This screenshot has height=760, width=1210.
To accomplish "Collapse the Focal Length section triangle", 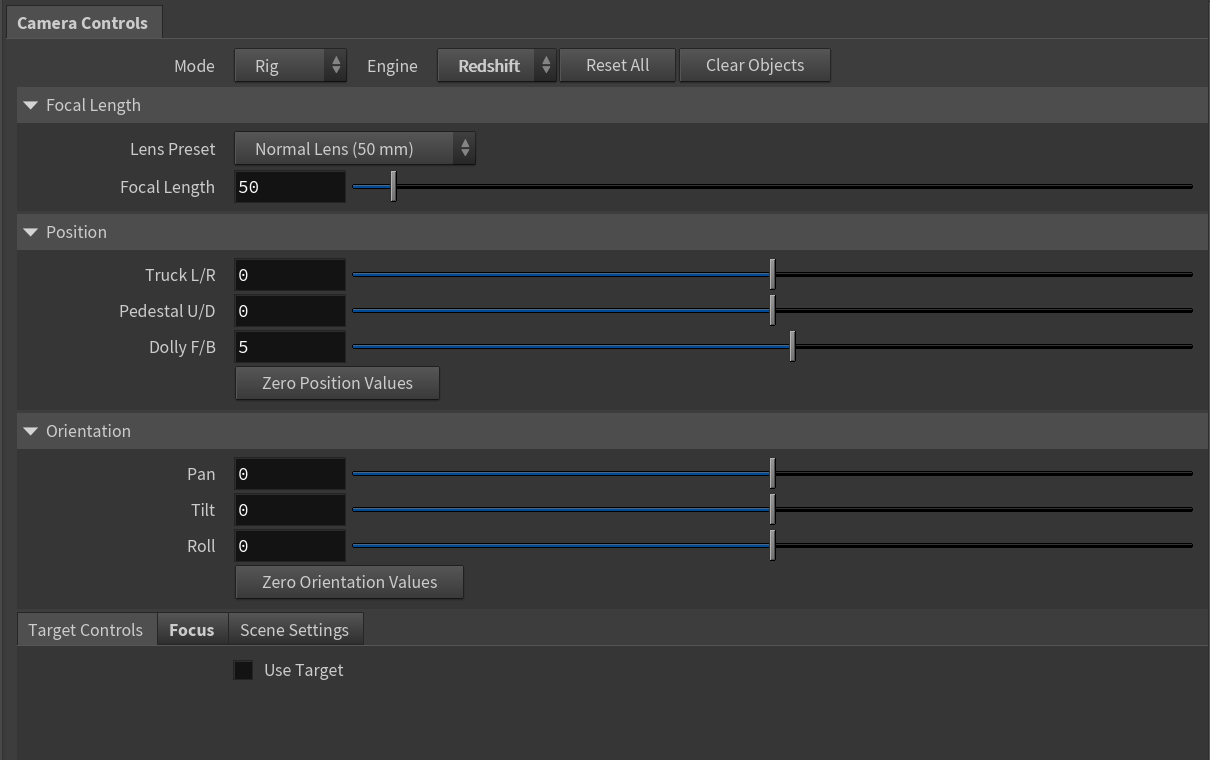I will pos(30,105).
